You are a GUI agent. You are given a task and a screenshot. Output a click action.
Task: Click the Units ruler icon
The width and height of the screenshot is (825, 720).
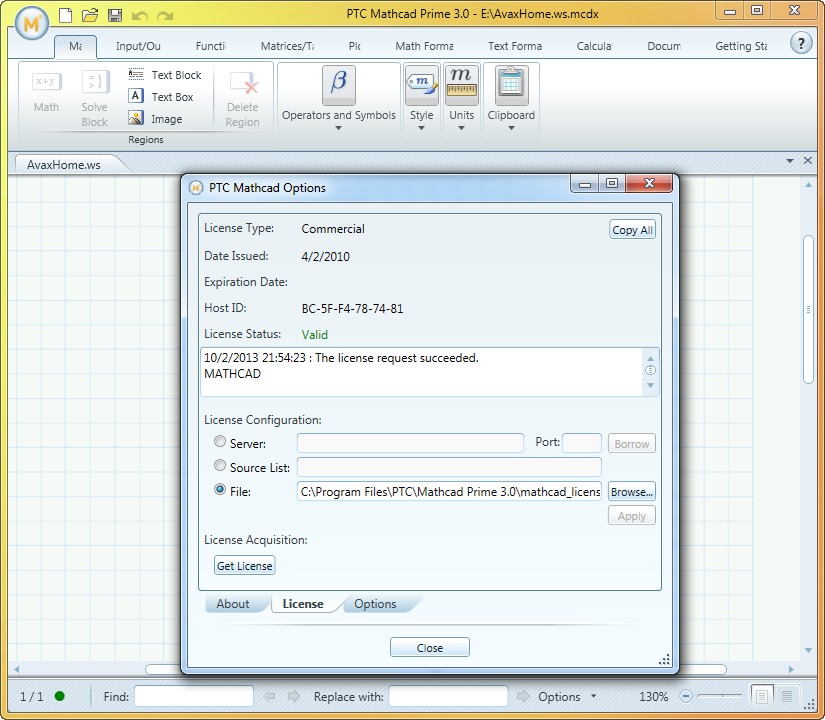pos(461,87)
